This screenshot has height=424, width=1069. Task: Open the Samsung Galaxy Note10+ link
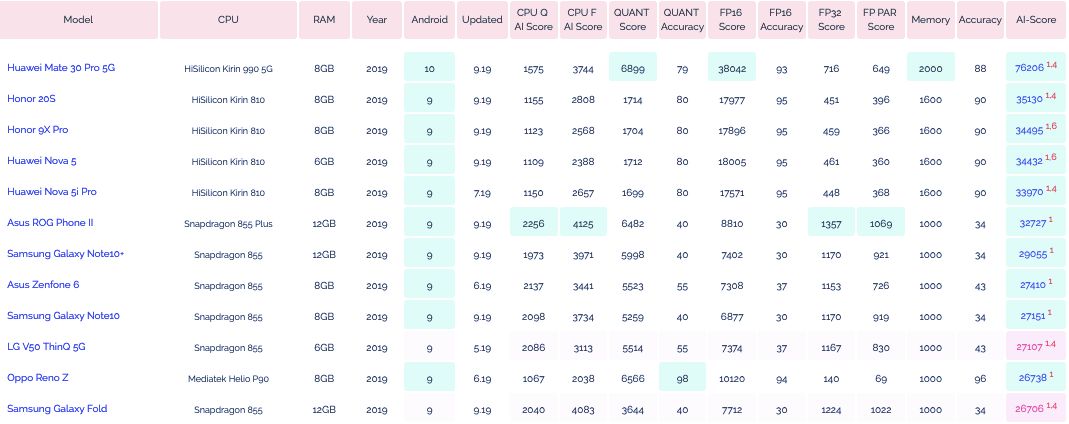(x=65, y=254)
